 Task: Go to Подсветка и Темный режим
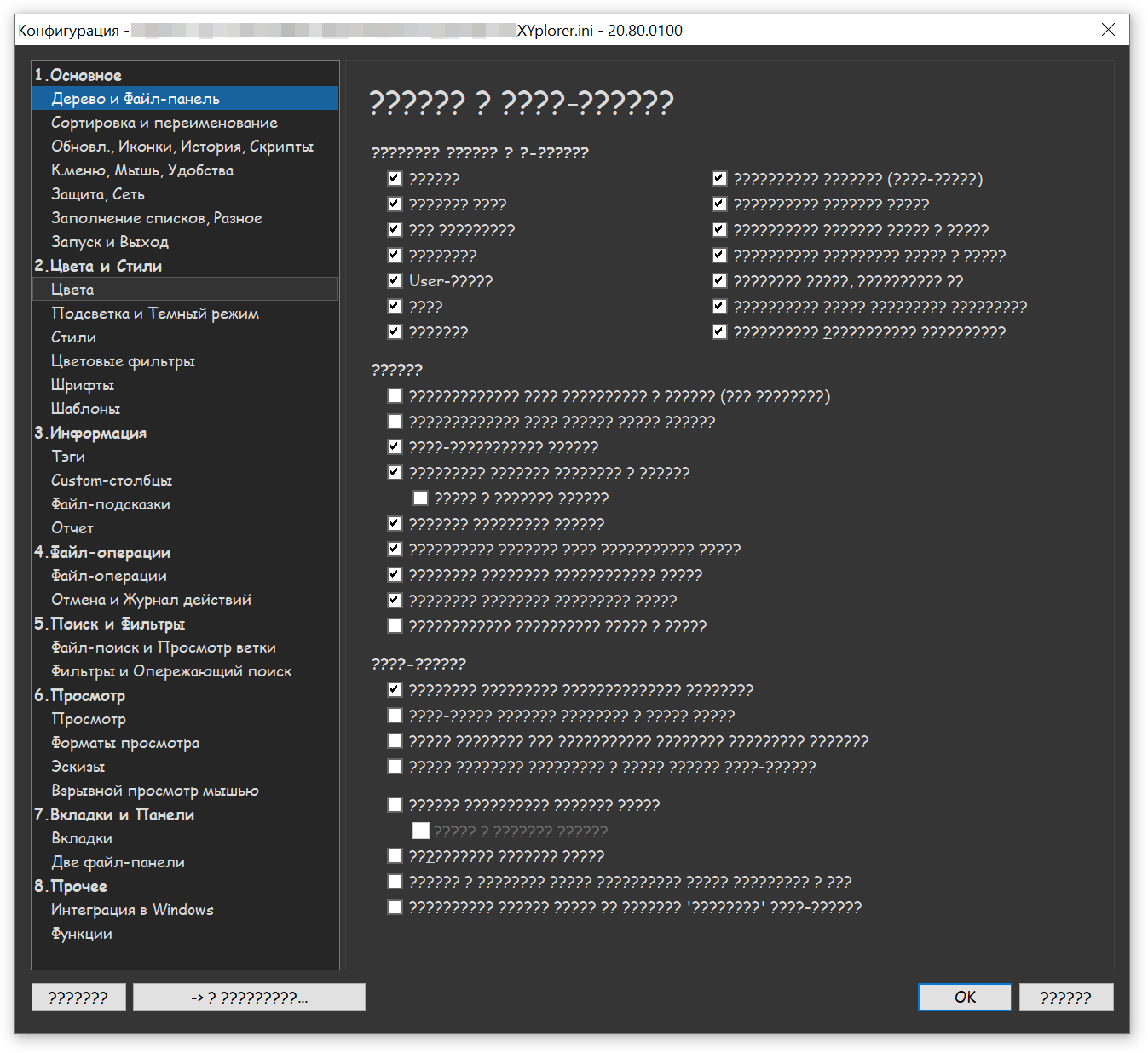click(154, 314)
